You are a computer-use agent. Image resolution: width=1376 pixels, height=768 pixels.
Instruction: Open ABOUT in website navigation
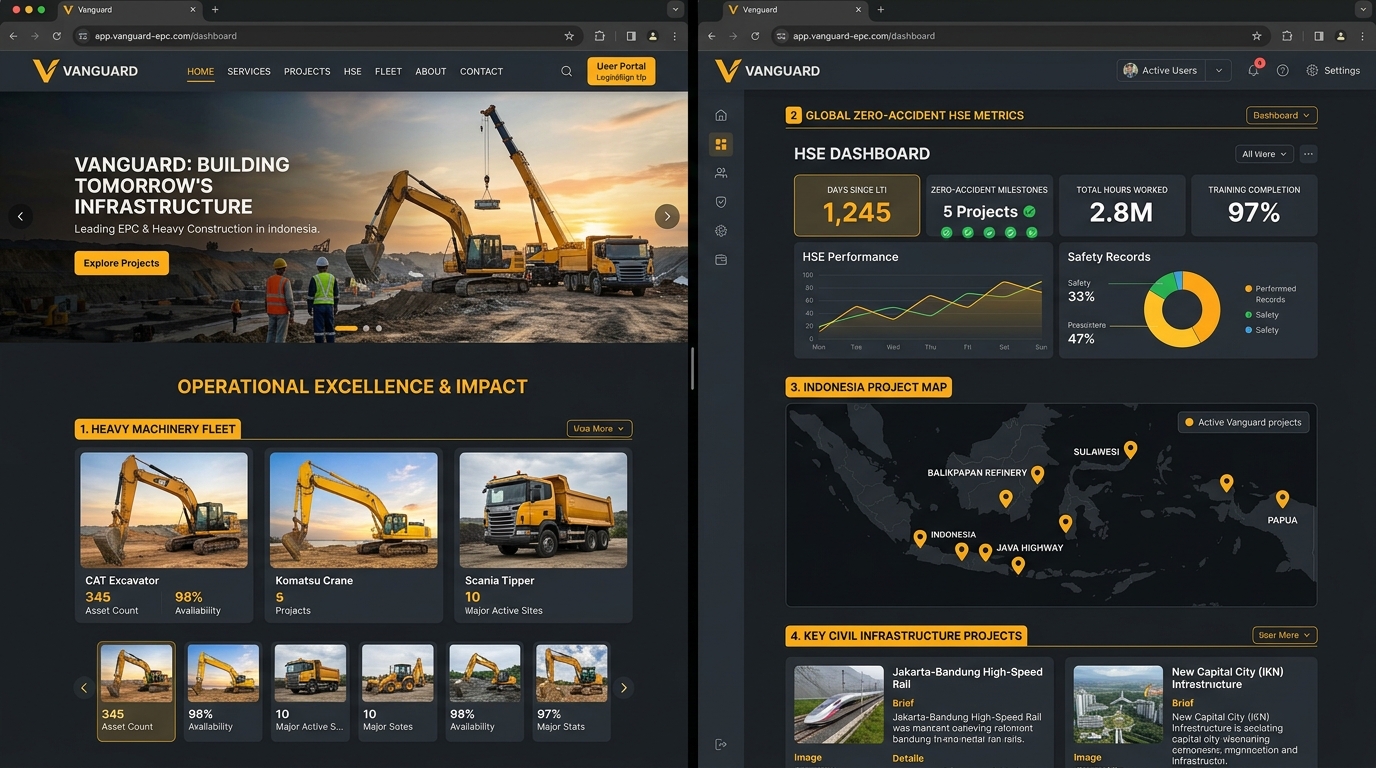click(431, 71)
